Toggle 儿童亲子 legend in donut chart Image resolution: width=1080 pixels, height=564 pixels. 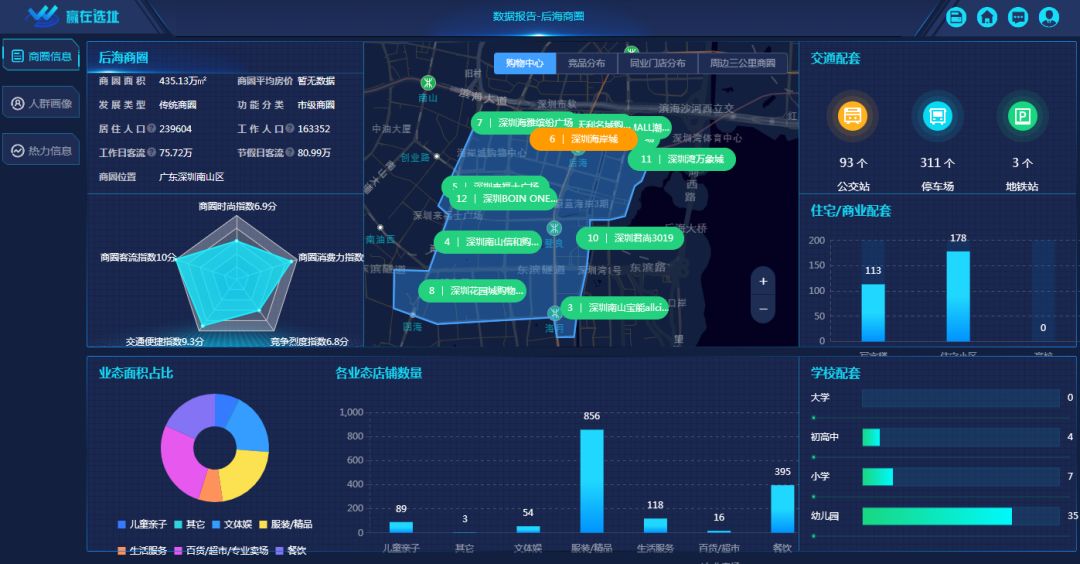click(138, 524)
